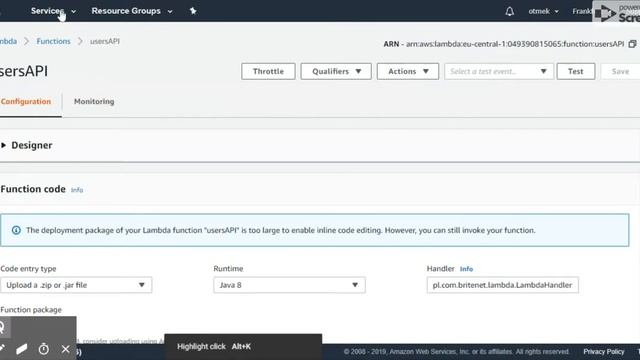The image size is (640, 360).
Task: Click the Handler input field
Action: (x=502, y=285)
